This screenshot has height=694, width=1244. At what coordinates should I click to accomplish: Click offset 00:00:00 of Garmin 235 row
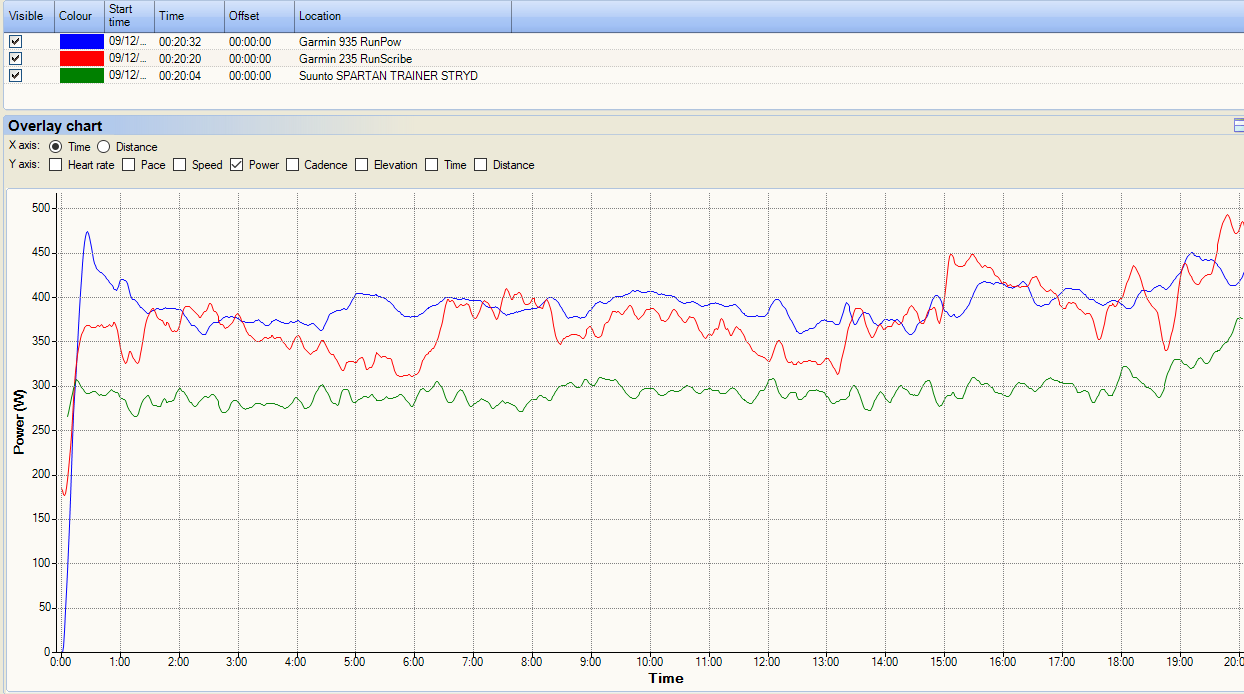[250, 59]
